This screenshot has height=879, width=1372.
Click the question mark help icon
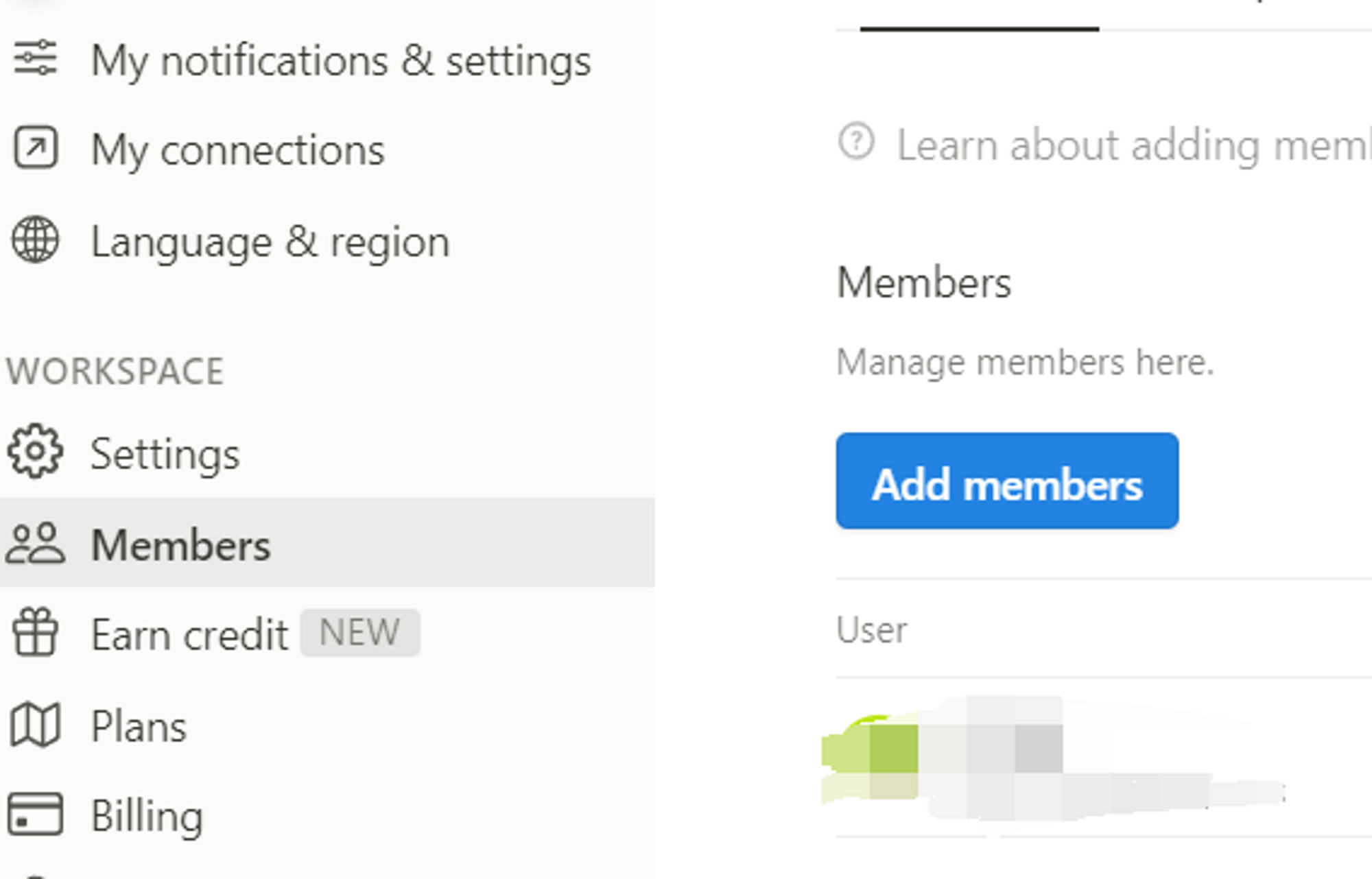856,142
